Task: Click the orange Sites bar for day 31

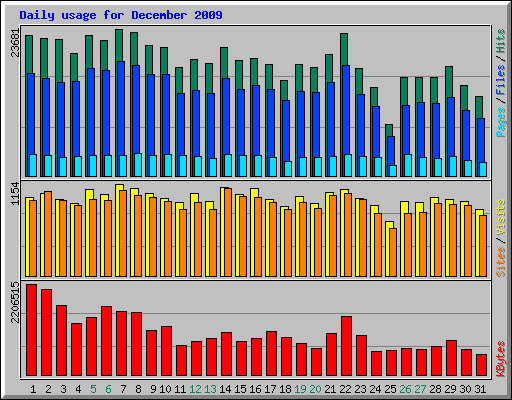Action: [483, 246]
